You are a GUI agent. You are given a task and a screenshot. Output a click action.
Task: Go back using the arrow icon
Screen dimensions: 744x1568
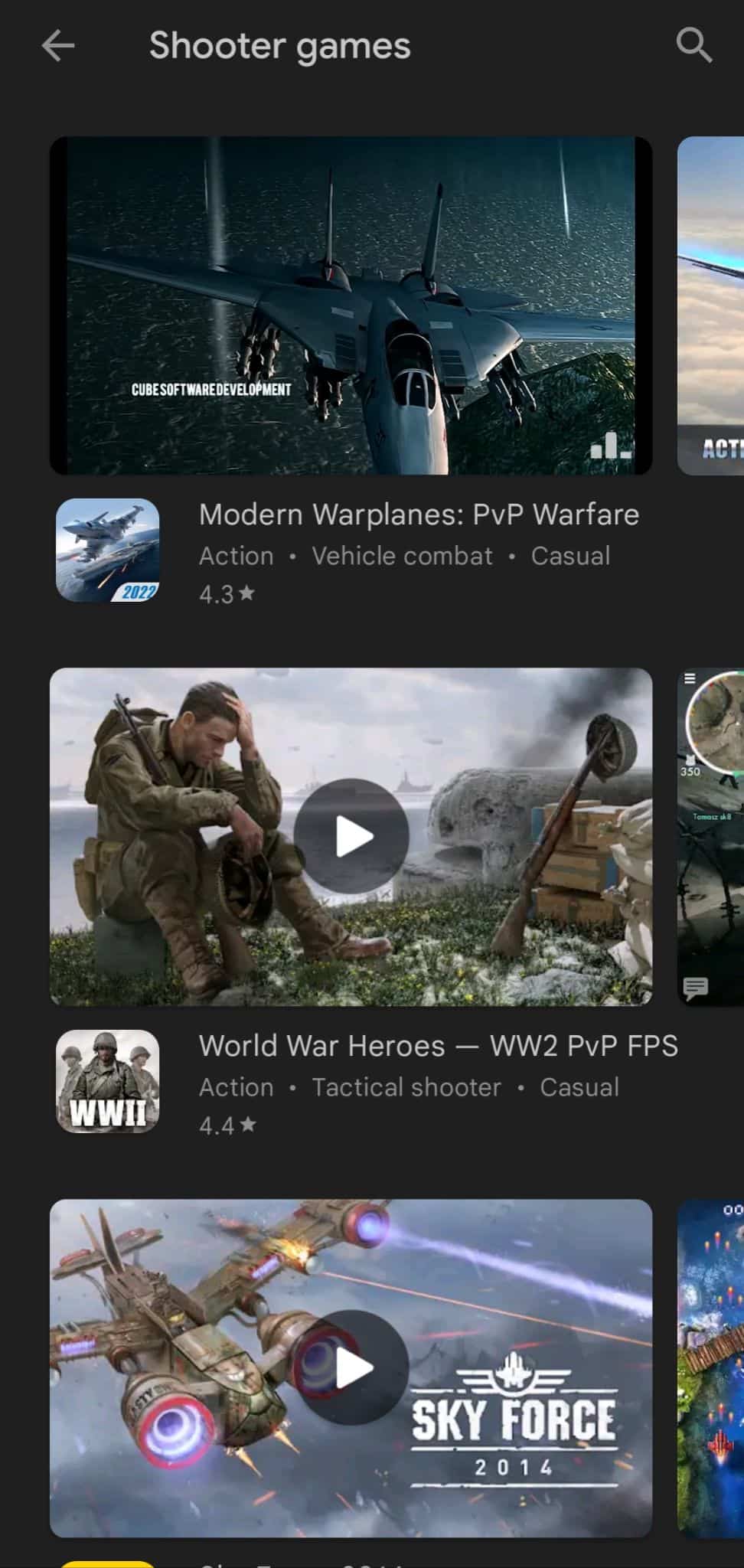tap(58, 46)
